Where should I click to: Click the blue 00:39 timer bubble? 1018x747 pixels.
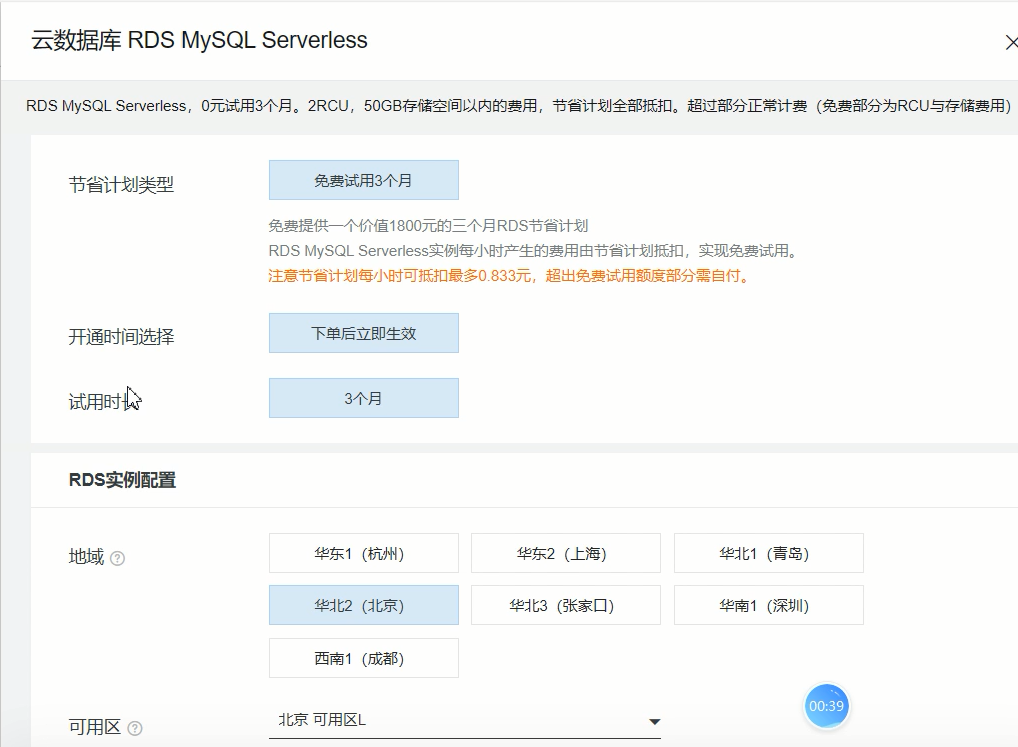(x=826, y=706)
